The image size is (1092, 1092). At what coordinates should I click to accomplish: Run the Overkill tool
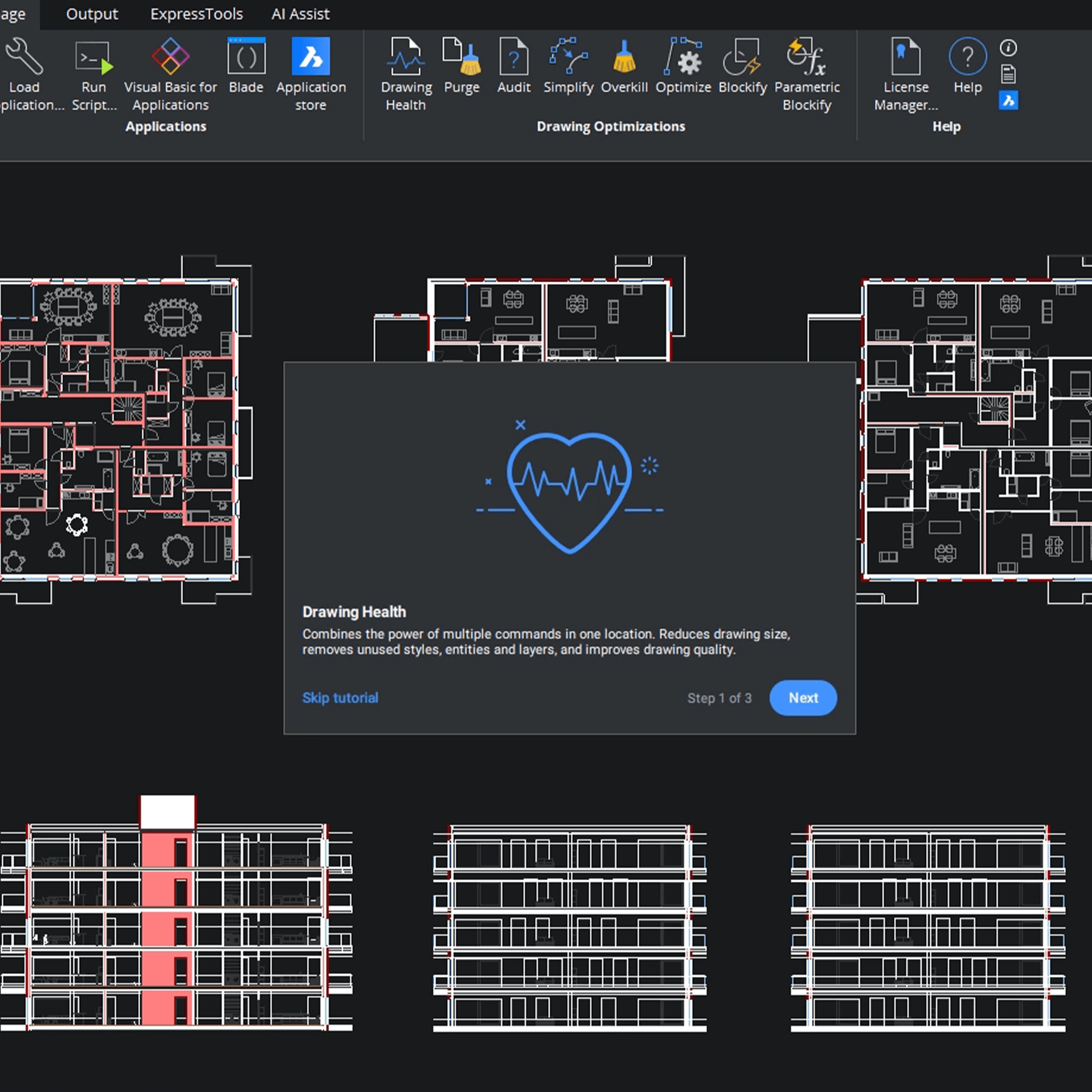(624, 66)
